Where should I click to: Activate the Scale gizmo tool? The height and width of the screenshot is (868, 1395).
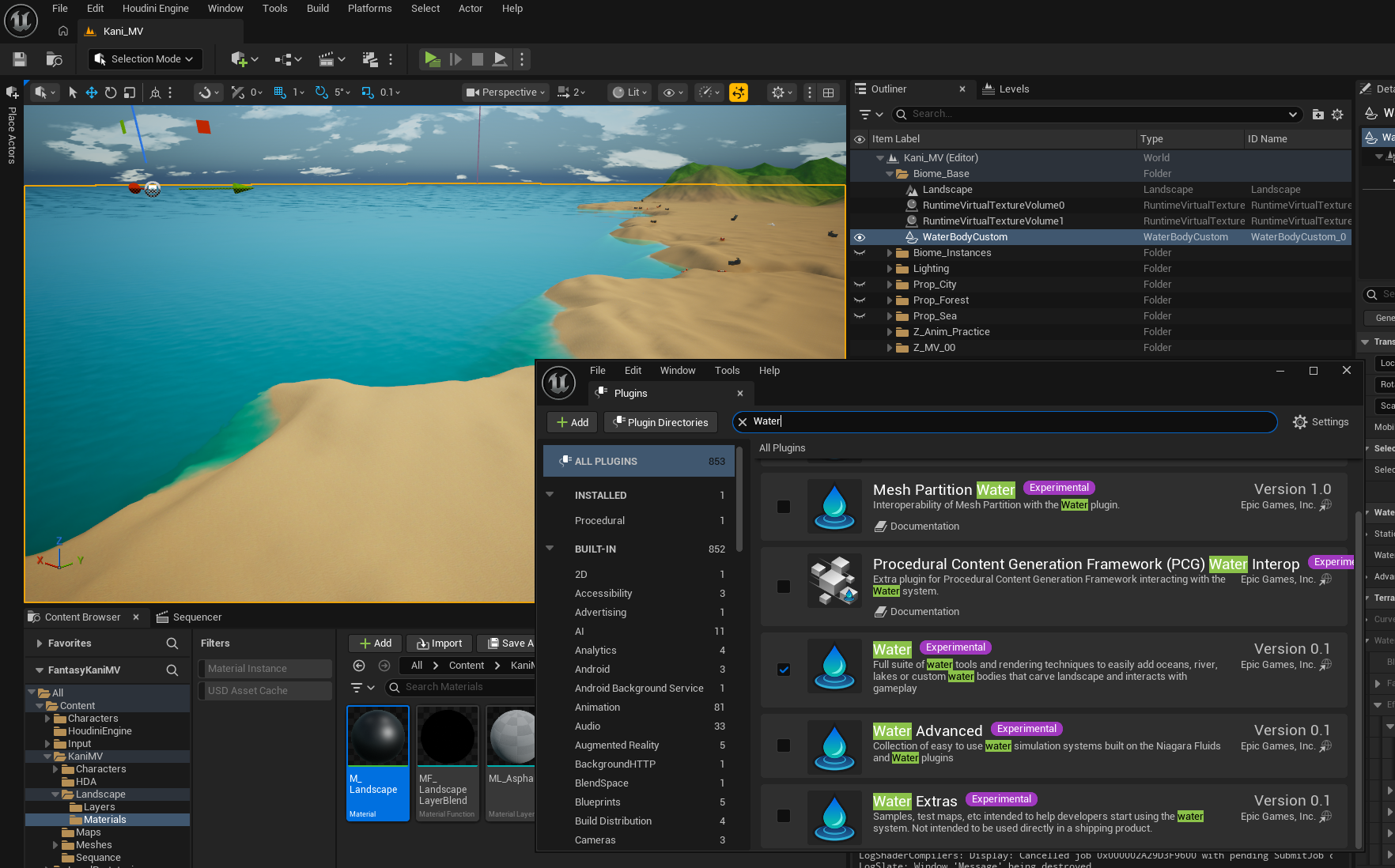pos(130,92)
